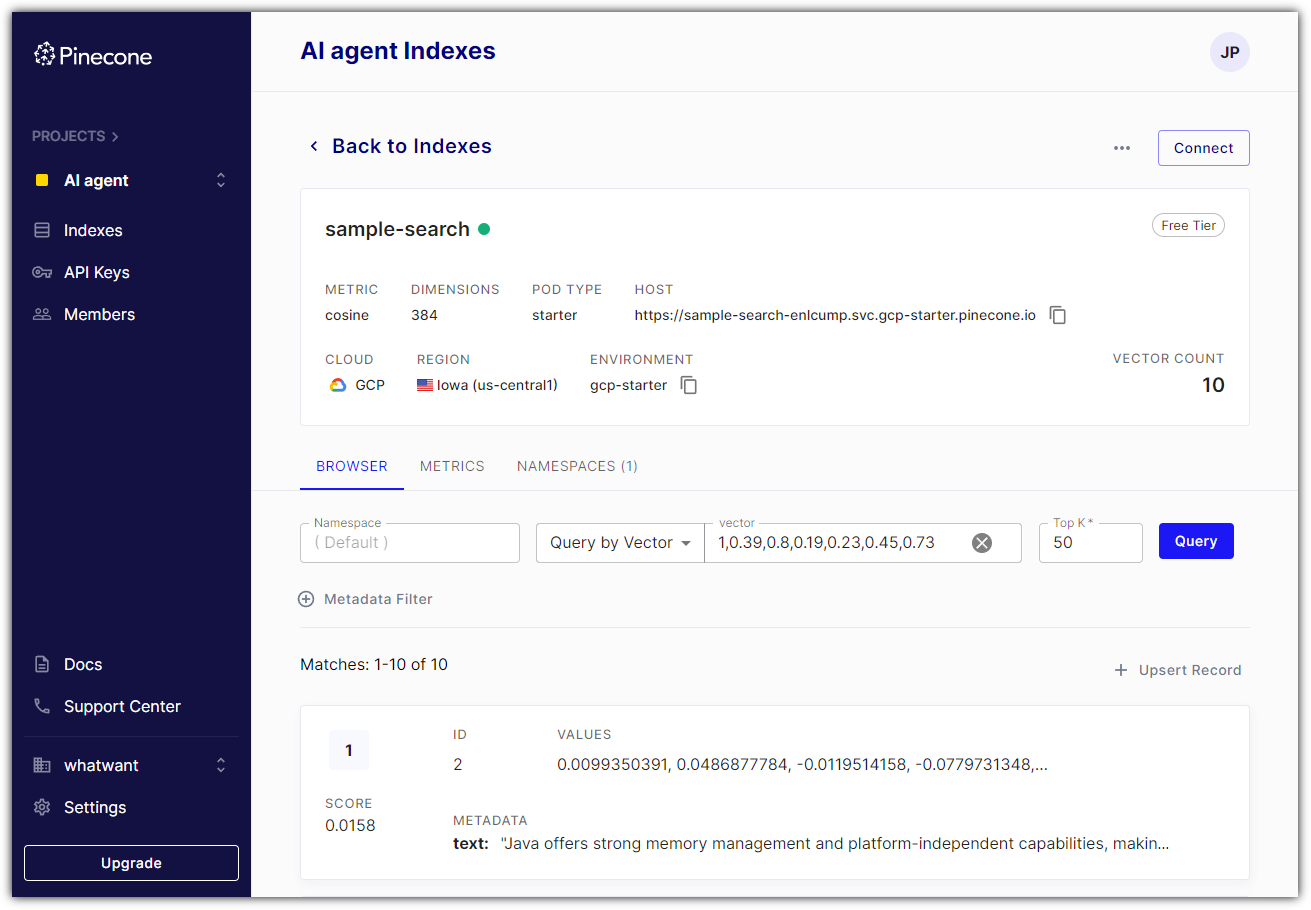Open the three-dots more options menu

pyautogui.click(x=1122, y=148)
